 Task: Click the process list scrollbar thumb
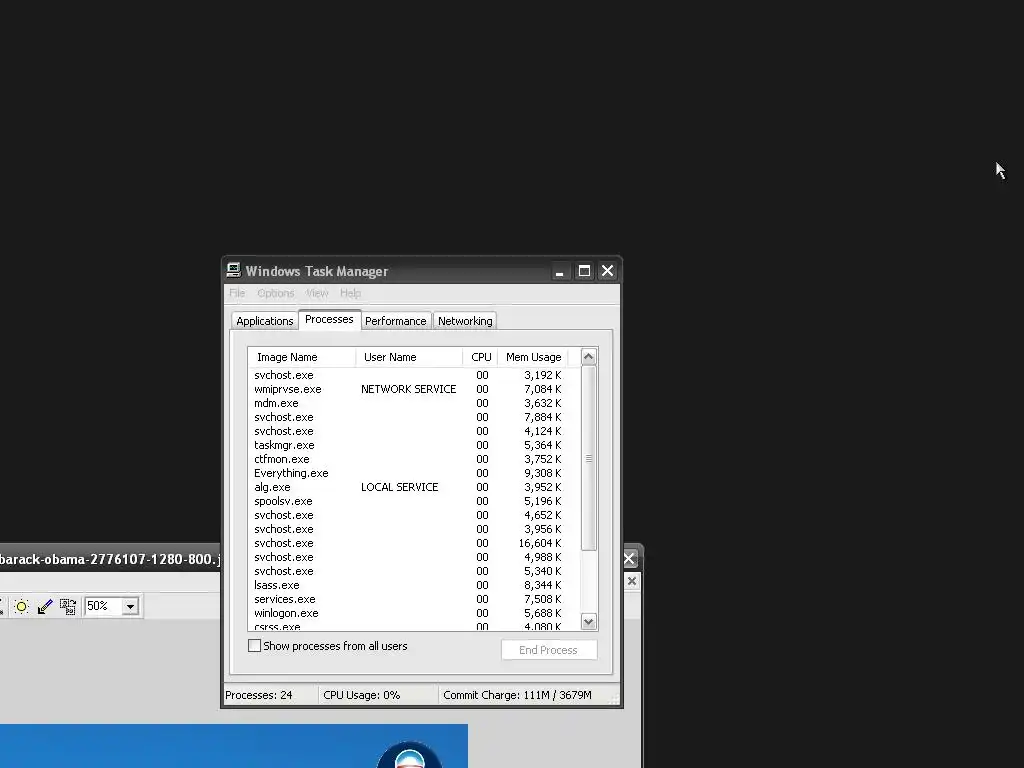(588, 458)
